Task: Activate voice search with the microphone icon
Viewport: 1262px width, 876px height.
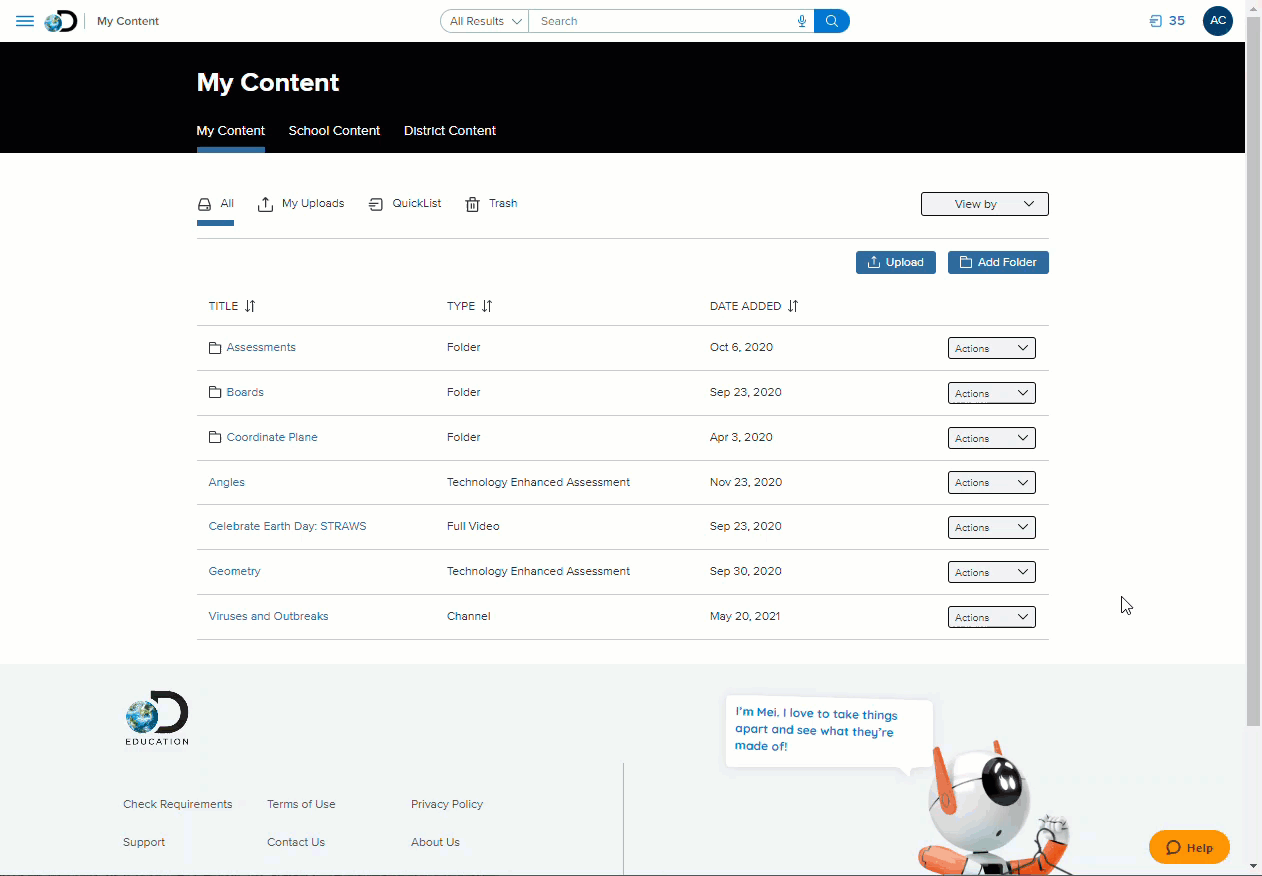Action: click(x=802, y=20)
